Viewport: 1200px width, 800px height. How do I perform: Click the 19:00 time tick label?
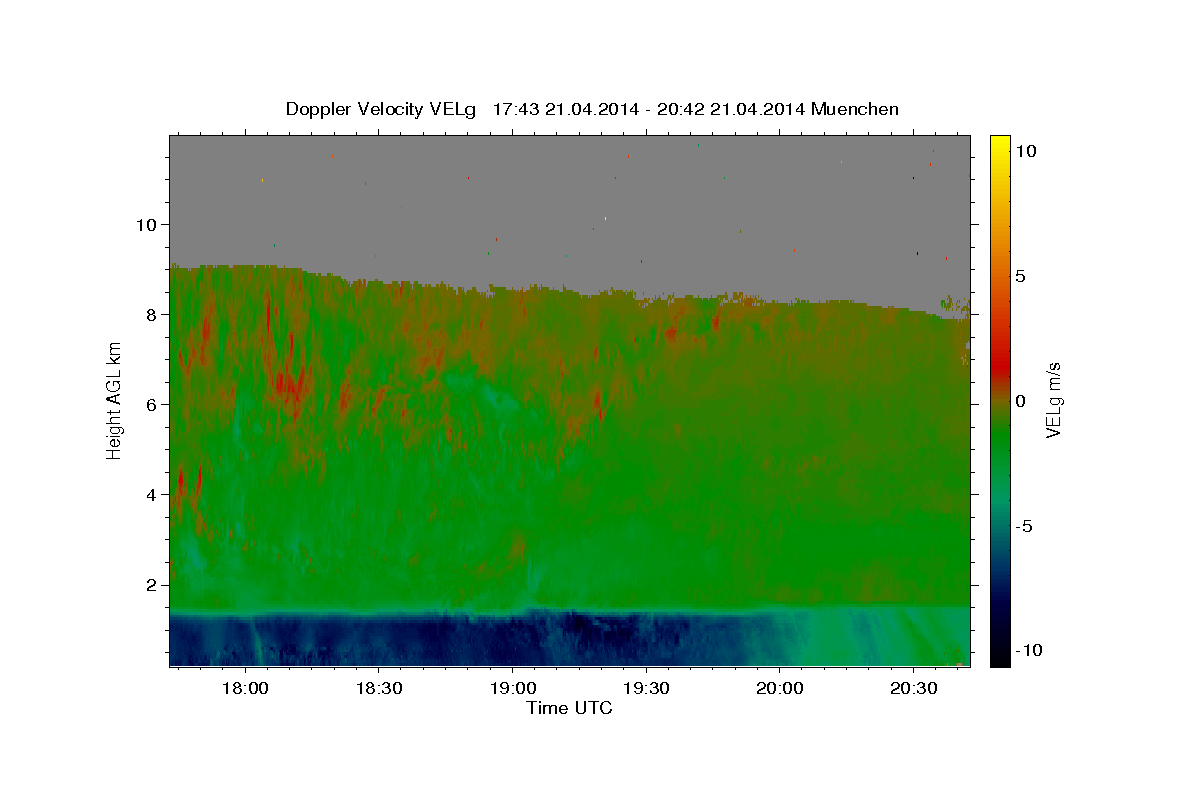coord(512,689)
